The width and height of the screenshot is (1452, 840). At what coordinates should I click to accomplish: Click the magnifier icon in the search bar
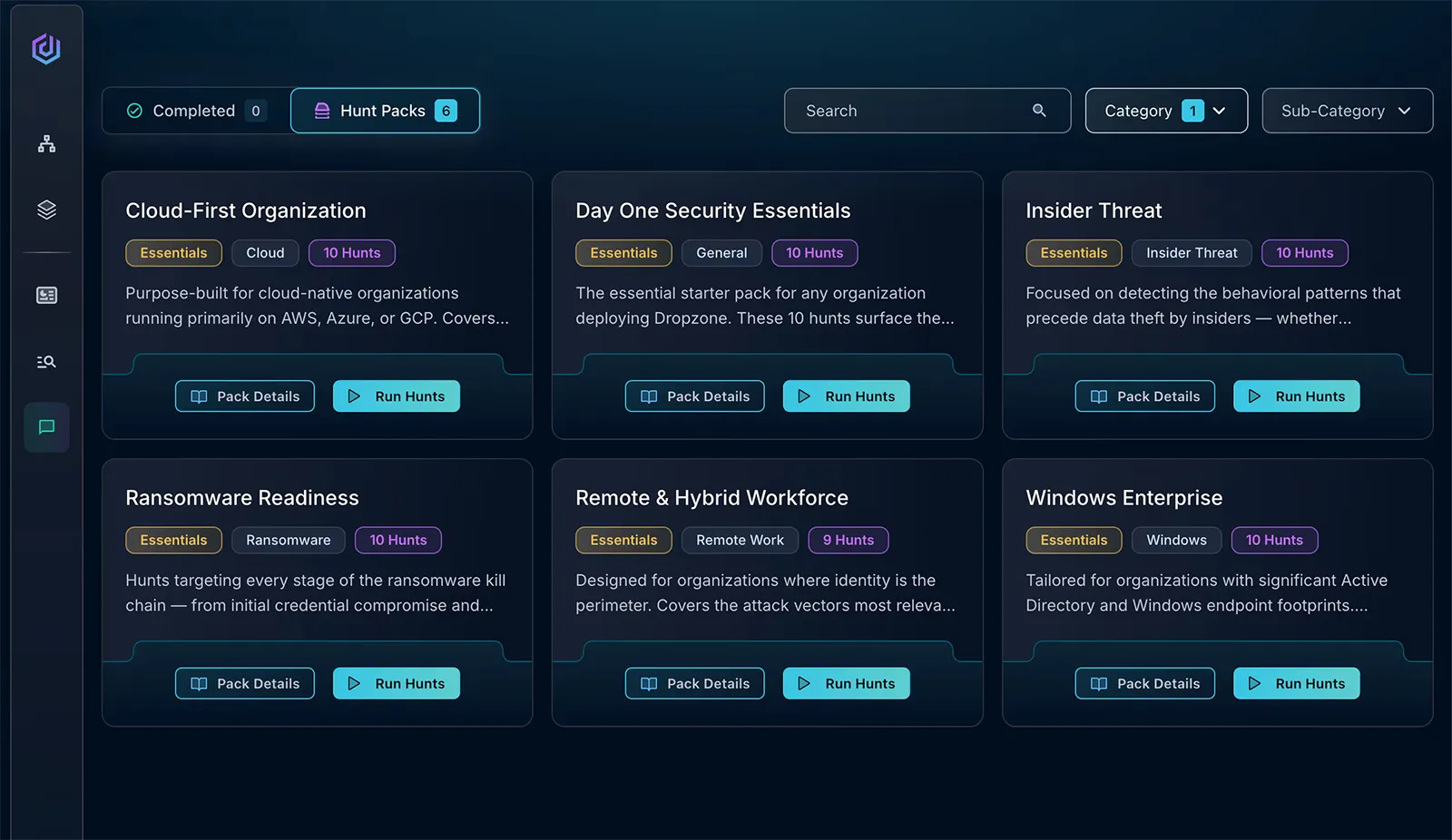[x=1039, y=111]
